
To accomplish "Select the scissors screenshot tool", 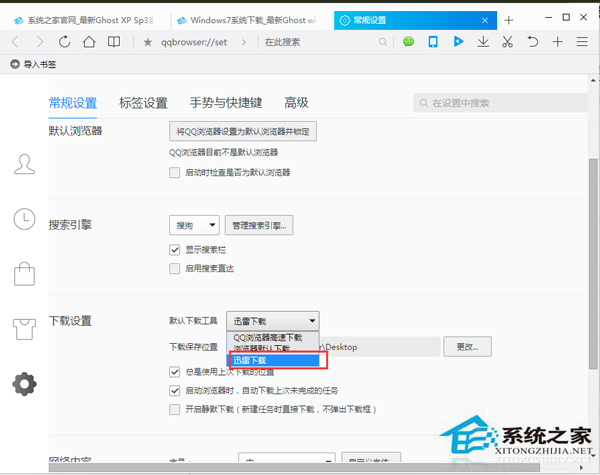I will click(507, 42).
